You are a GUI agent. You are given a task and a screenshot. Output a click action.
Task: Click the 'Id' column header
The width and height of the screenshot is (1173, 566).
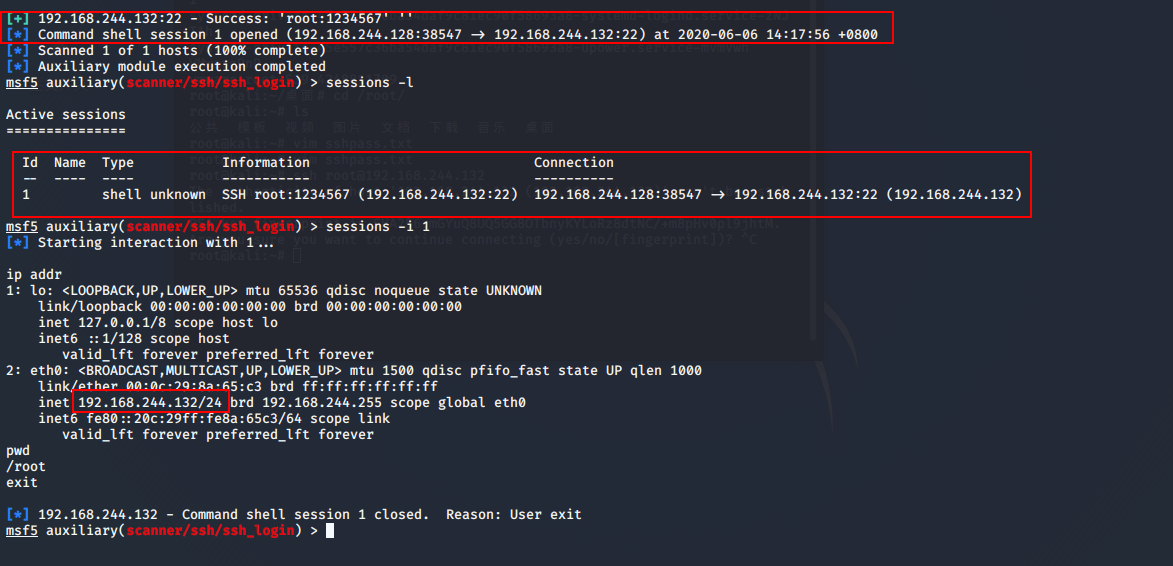30,162
